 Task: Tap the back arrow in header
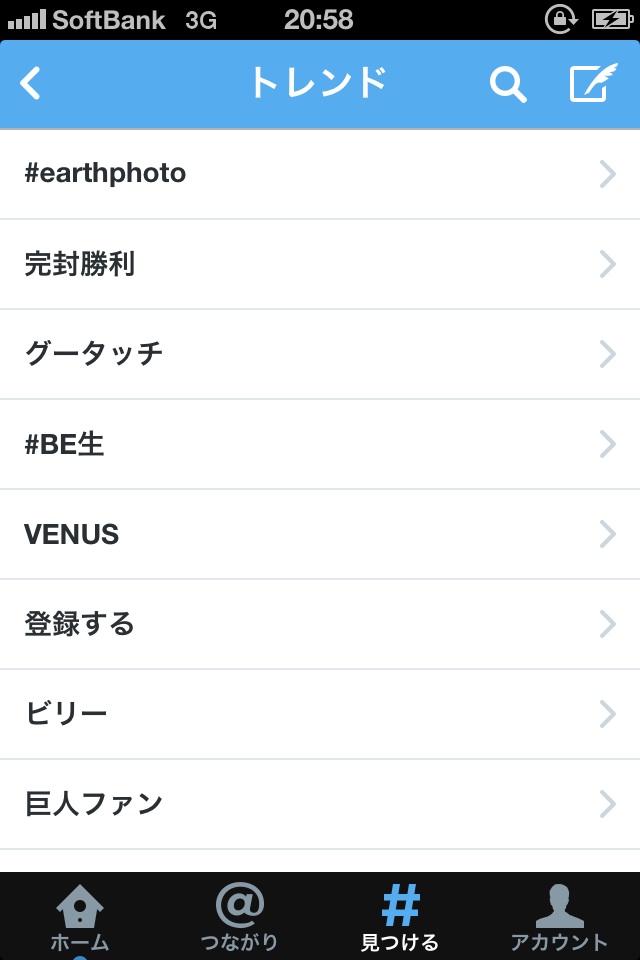pyautogui.click(x=31, y=84)
